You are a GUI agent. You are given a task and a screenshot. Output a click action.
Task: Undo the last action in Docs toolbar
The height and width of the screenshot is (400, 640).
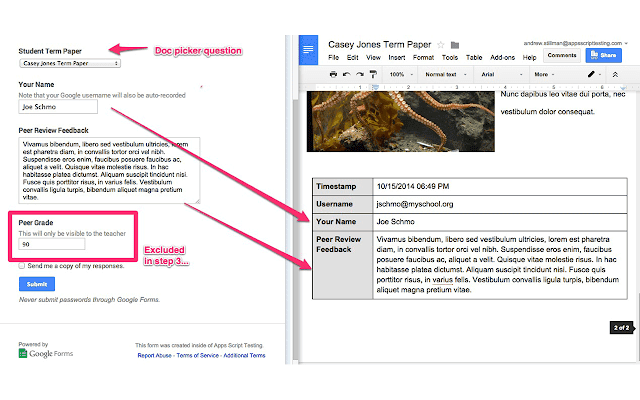(x=347, y=74)
